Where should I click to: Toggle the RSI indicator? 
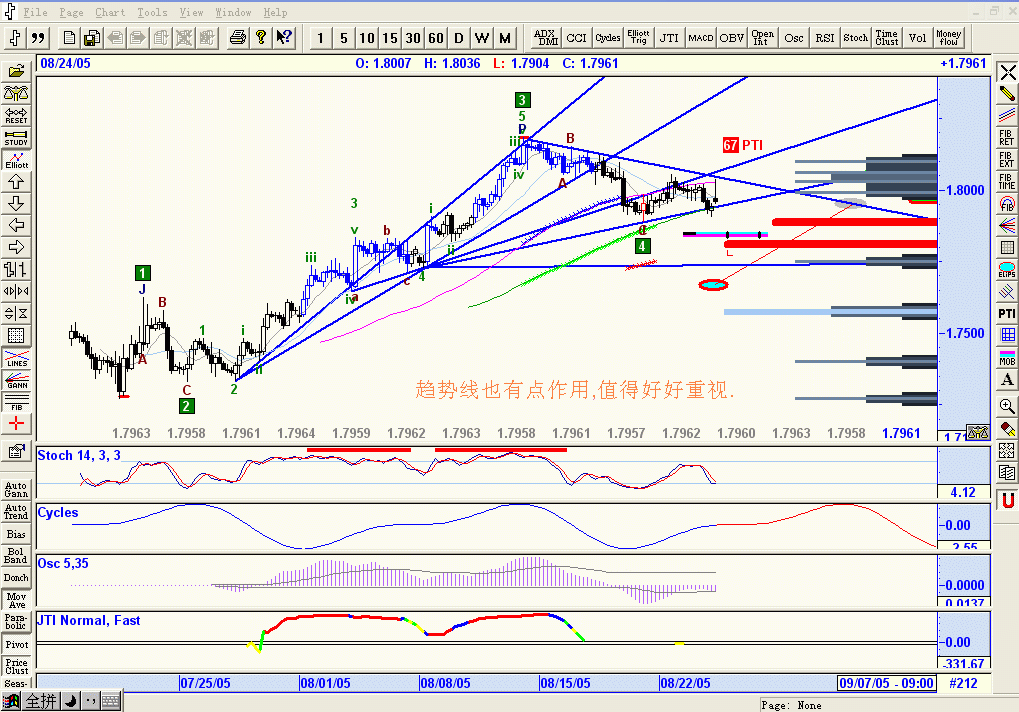825,38
